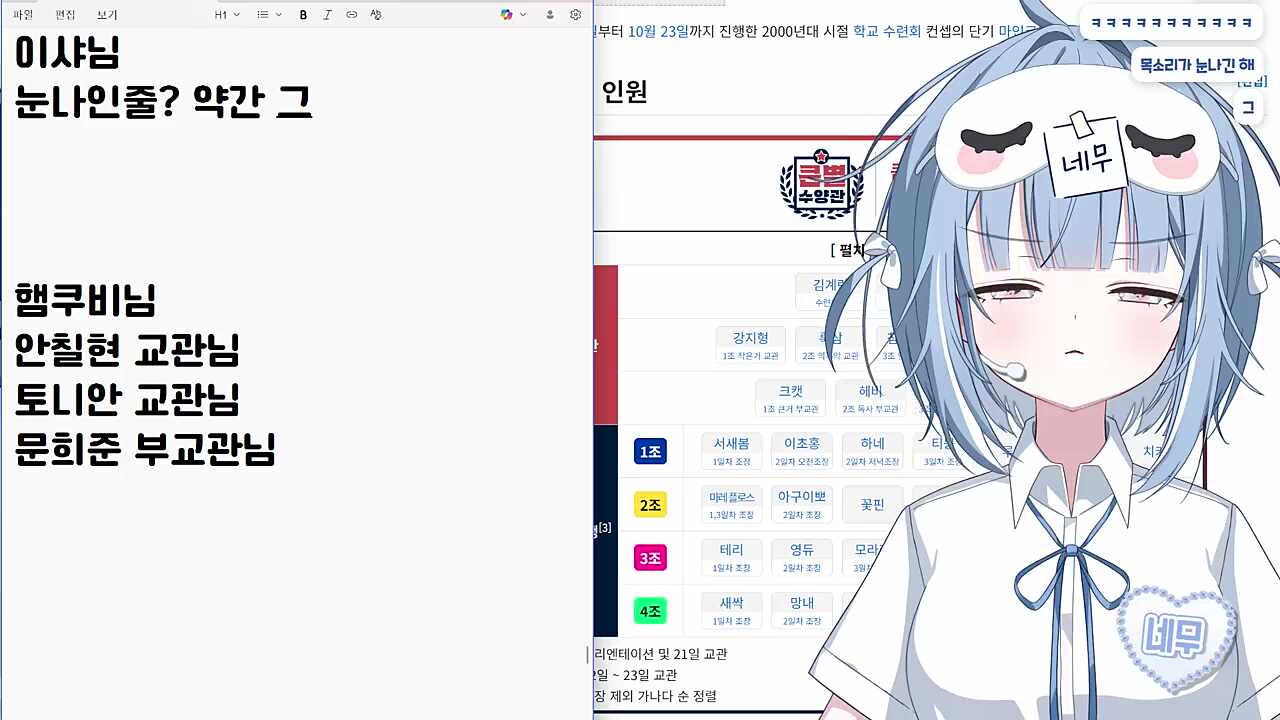The width and height of the screenshot is (1280, 720).
Task: Select the bullet list icon
Action: (x=260, y=14)
